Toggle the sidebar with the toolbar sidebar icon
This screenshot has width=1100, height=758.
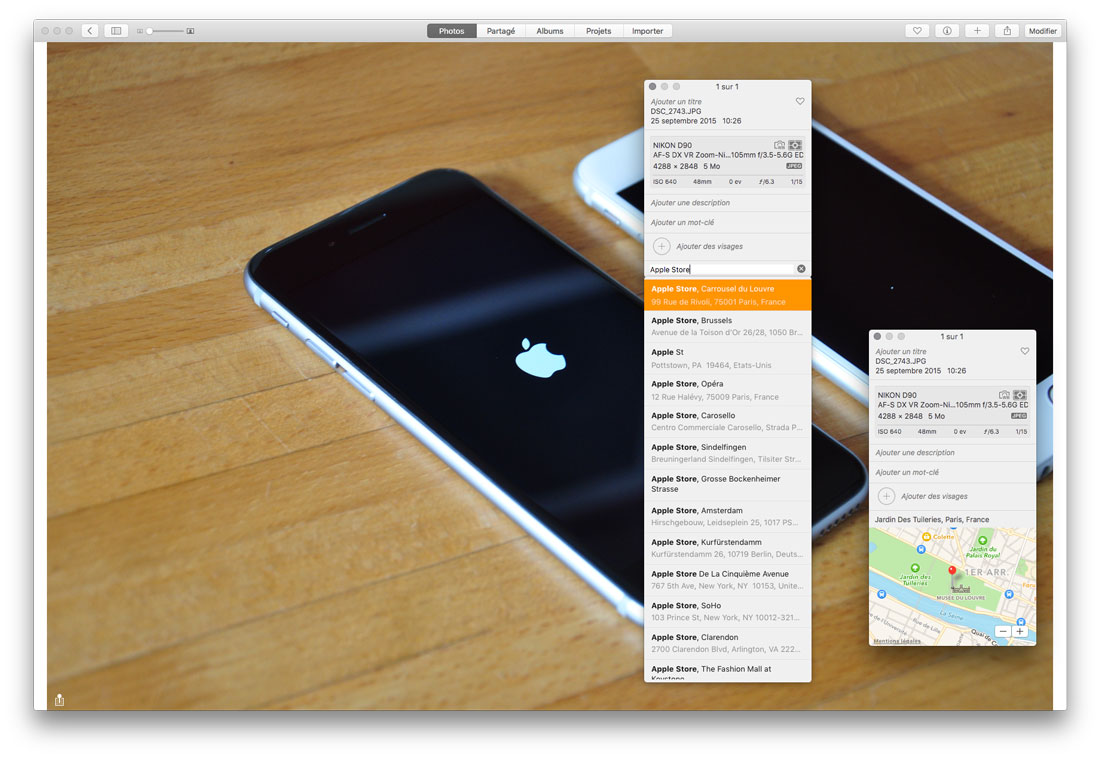click(116, 31)
